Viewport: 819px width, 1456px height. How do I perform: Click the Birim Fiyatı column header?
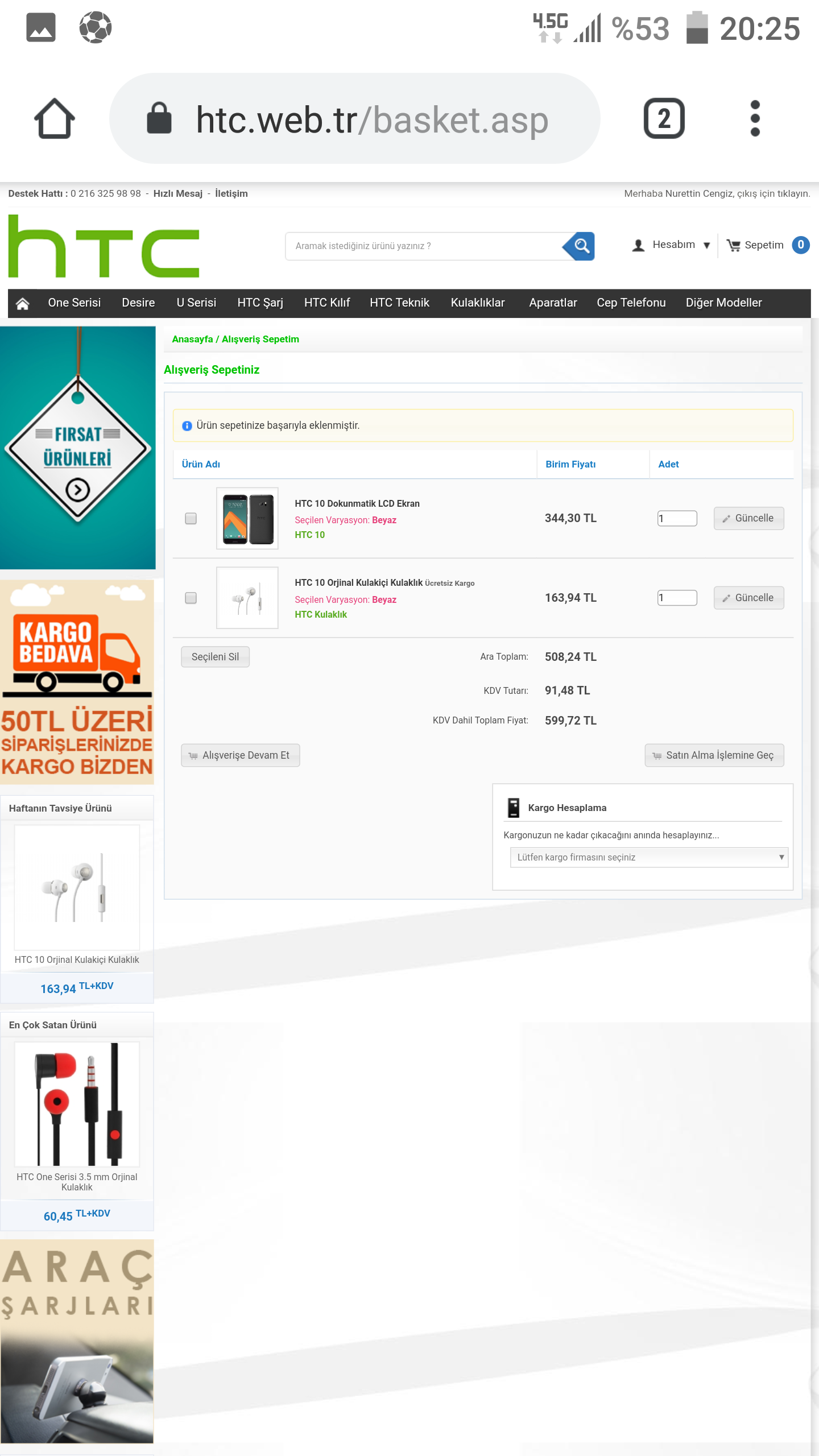pos(570,464)
